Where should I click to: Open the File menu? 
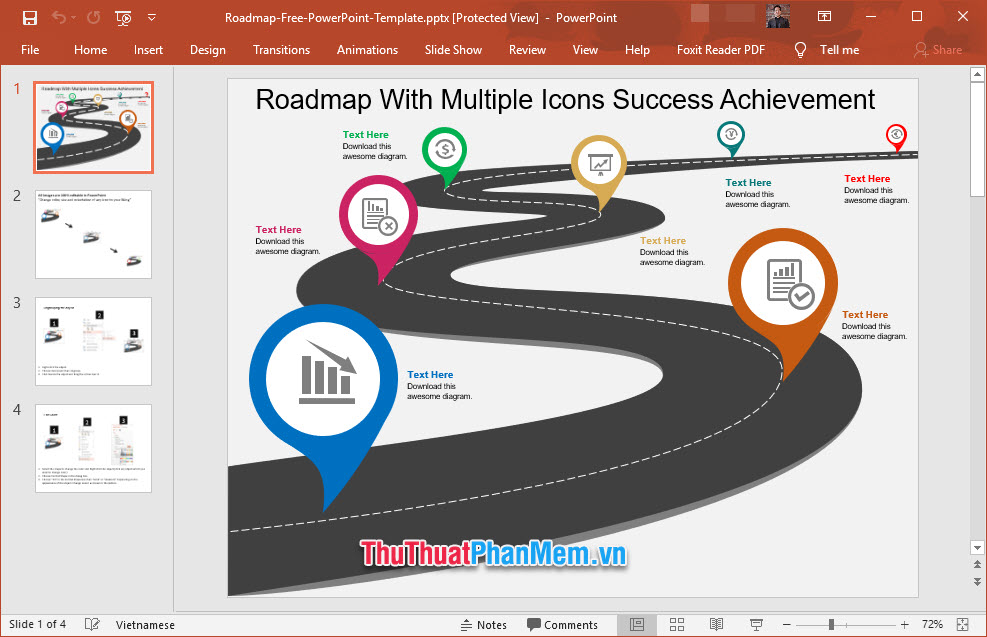coord(30,49)
